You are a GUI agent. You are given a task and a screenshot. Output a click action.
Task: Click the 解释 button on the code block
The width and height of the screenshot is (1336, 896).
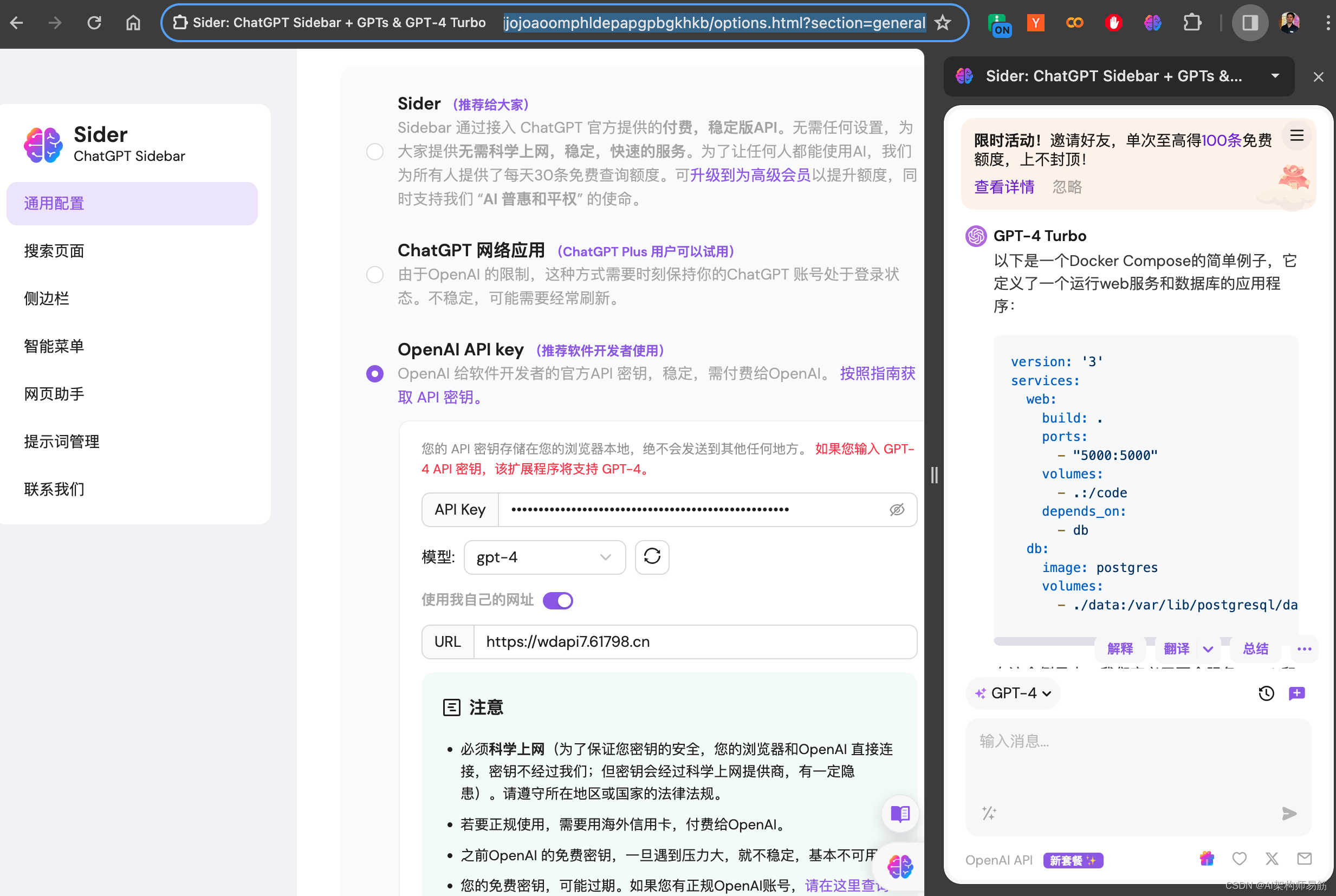click(x=1119, y=648)
